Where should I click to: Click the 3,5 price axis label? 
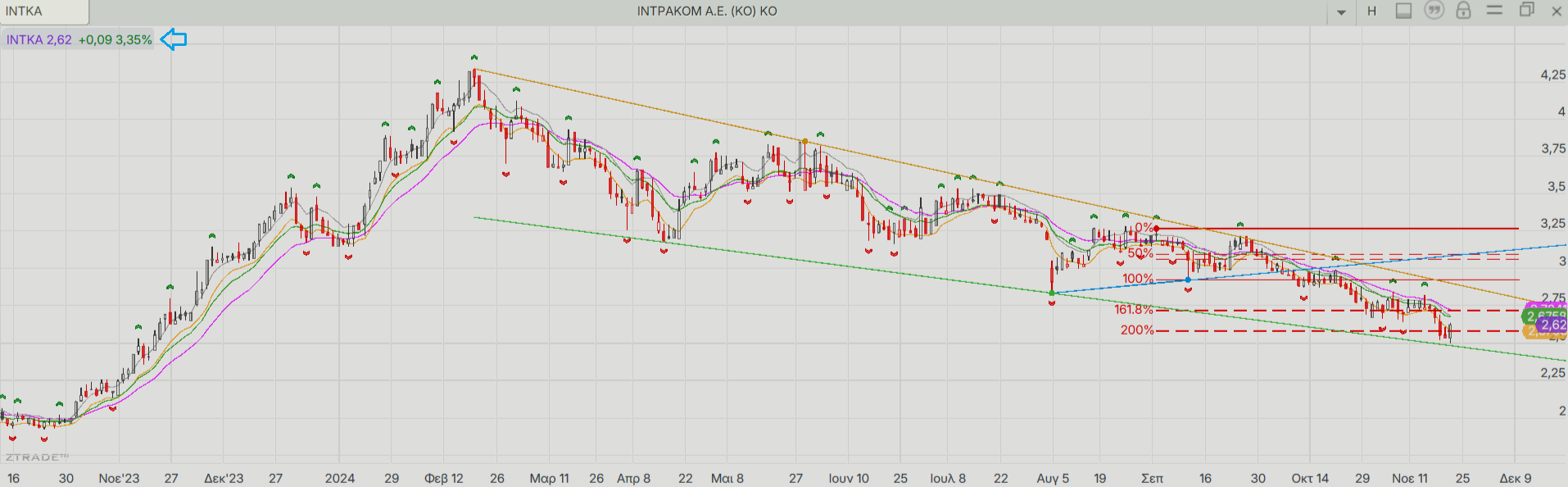[1556, 186]
